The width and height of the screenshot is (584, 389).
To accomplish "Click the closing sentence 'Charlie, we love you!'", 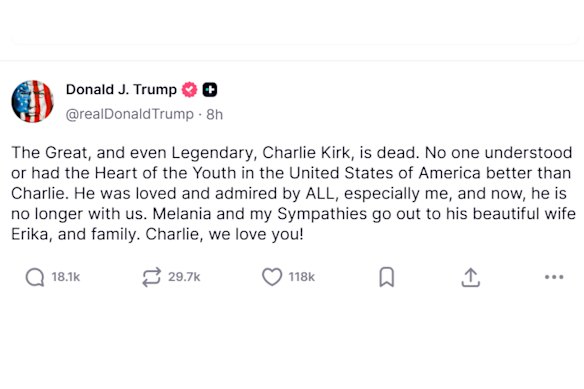I will point(225,234).
